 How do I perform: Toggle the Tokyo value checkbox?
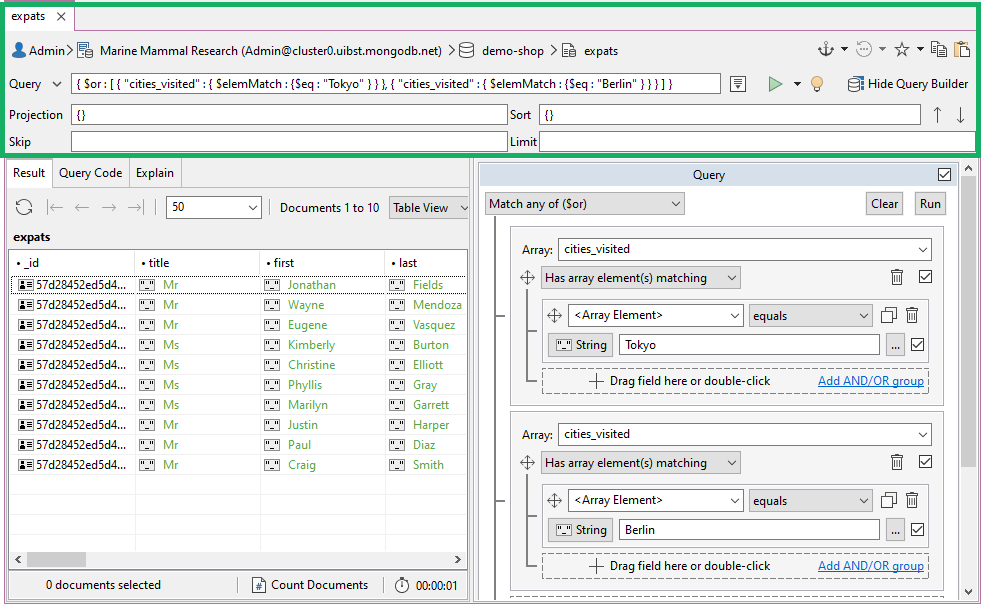(918, 344)
